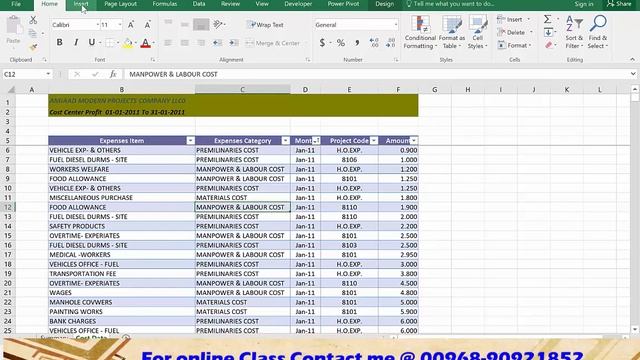Open the font name Calibri dropdown
Screen dimensions: 640x360
98,25
